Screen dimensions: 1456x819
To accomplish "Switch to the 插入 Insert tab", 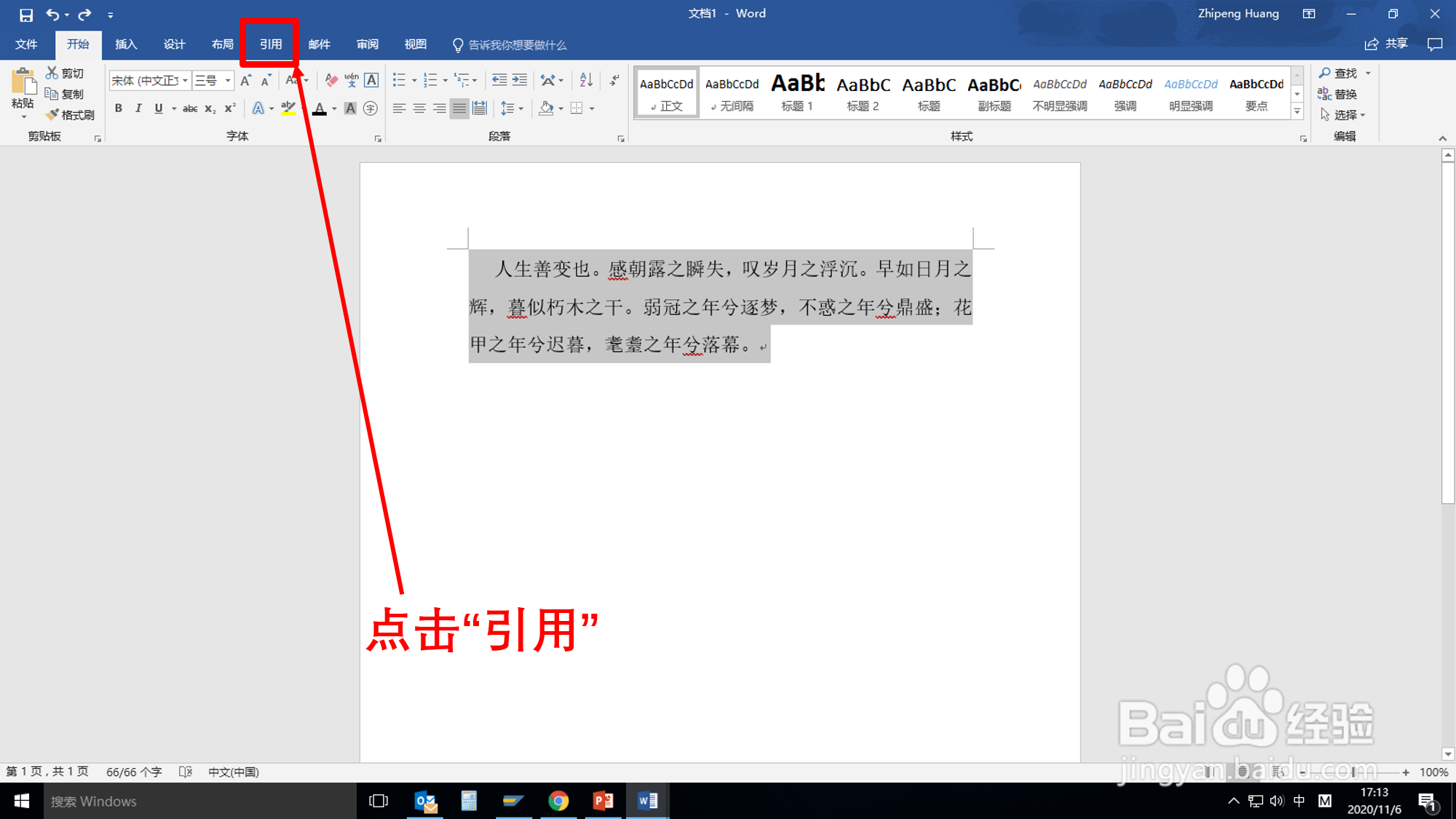I will click(x=126, y=44).
